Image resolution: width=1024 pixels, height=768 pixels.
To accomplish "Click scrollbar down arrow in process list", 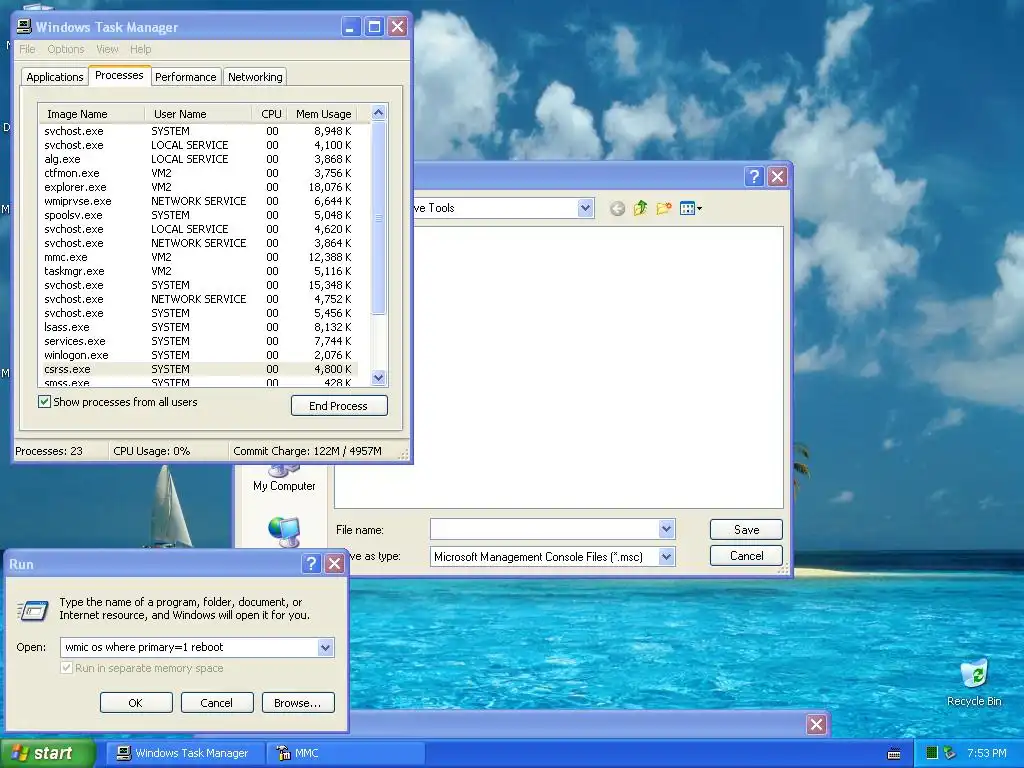I will [378, 377].
